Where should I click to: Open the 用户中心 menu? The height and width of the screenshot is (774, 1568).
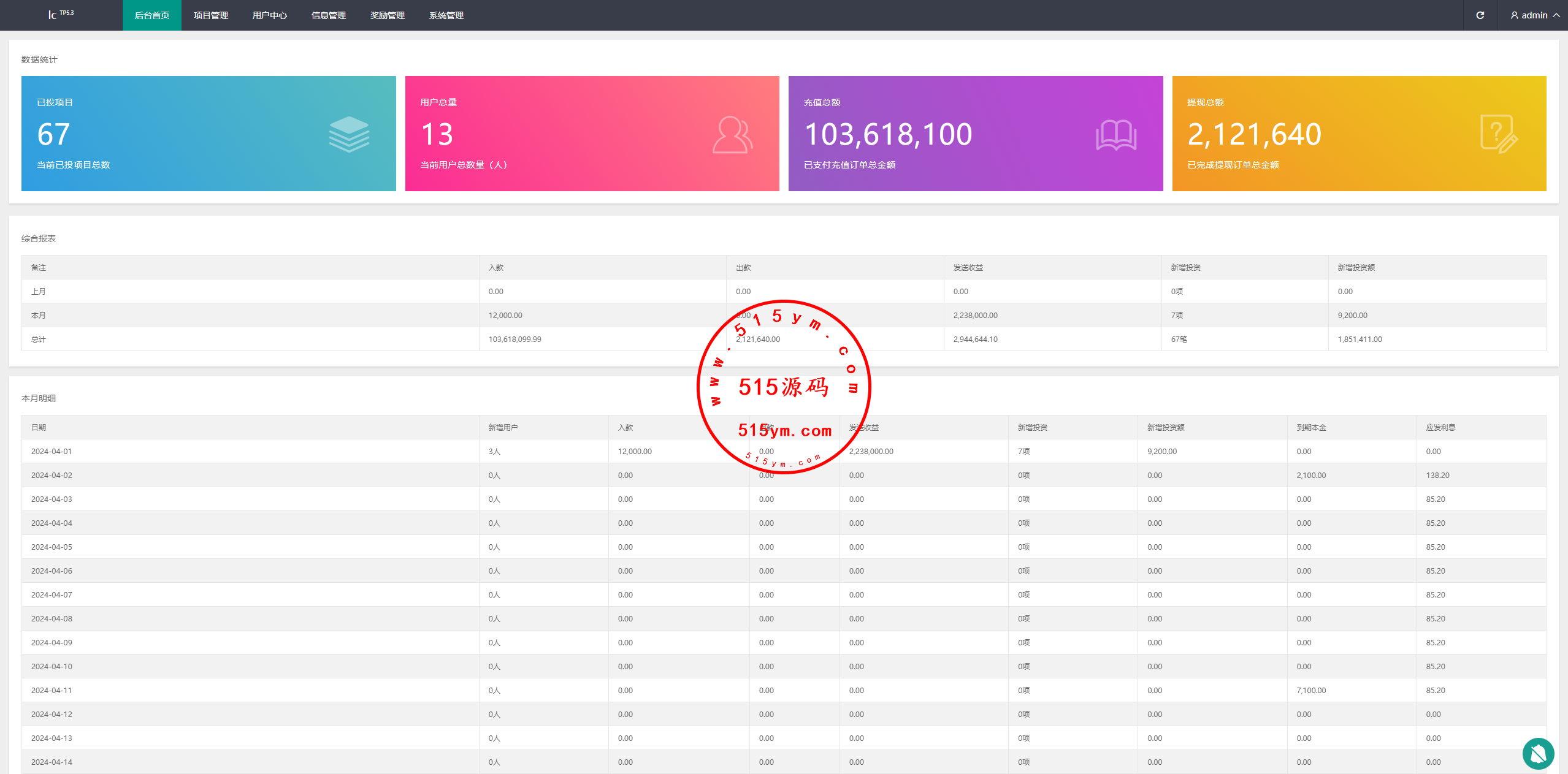[269, 15]
